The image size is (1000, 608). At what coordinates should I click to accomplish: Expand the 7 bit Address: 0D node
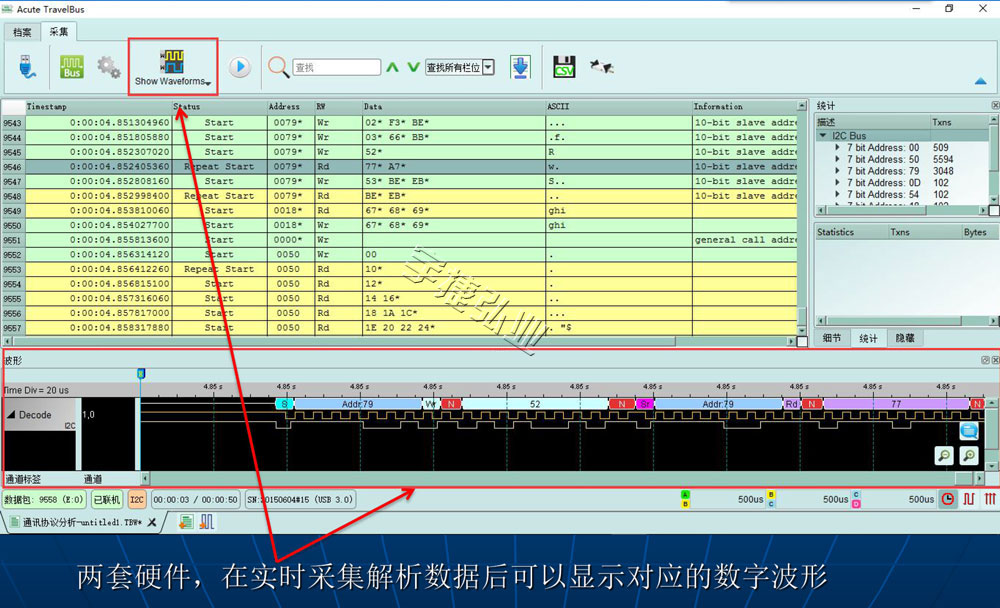(x=837, y=182)
